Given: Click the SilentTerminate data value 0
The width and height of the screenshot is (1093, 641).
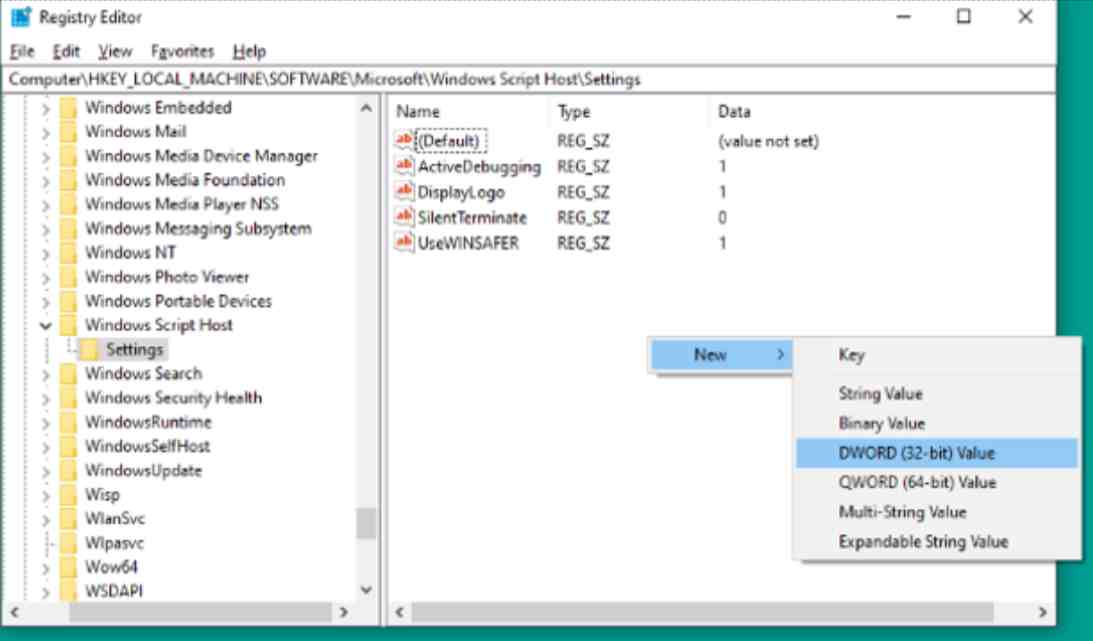Looking at the screenshot, I should click(722, 217).
